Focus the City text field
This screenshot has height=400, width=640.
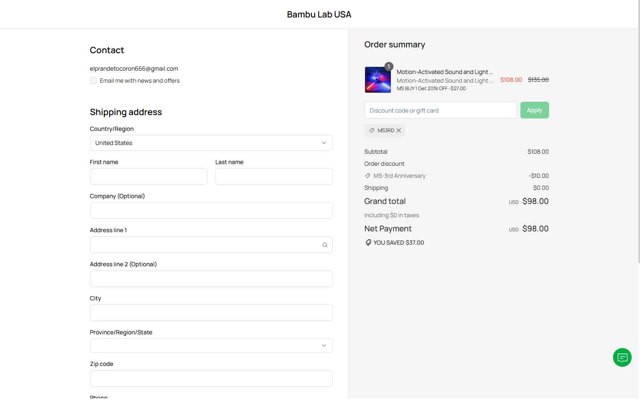click(211, 313)
